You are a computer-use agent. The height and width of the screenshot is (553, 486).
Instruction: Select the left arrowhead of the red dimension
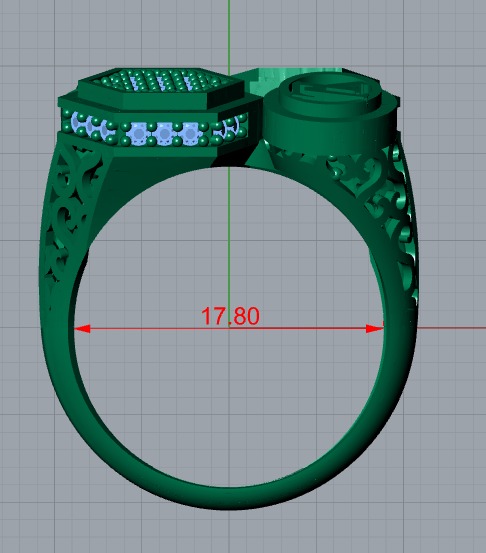click(82, 329)
